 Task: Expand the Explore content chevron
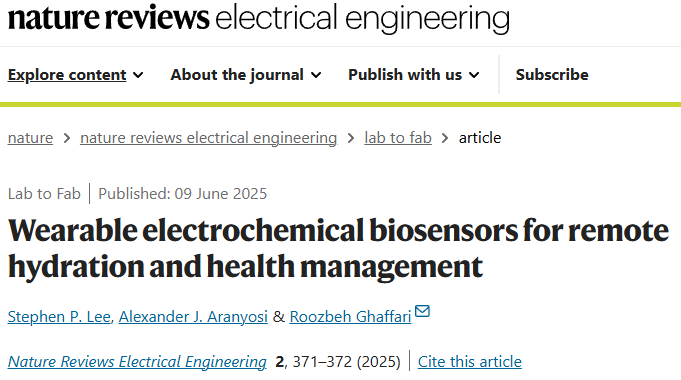(x=138, y=75)
